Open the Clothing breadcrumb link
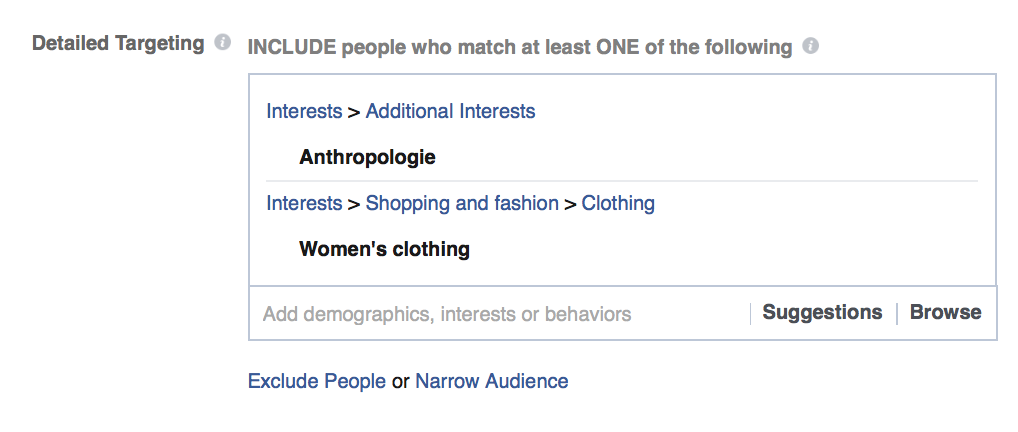The height and width of the screenshot is (432, 1018). pos(618,203)
